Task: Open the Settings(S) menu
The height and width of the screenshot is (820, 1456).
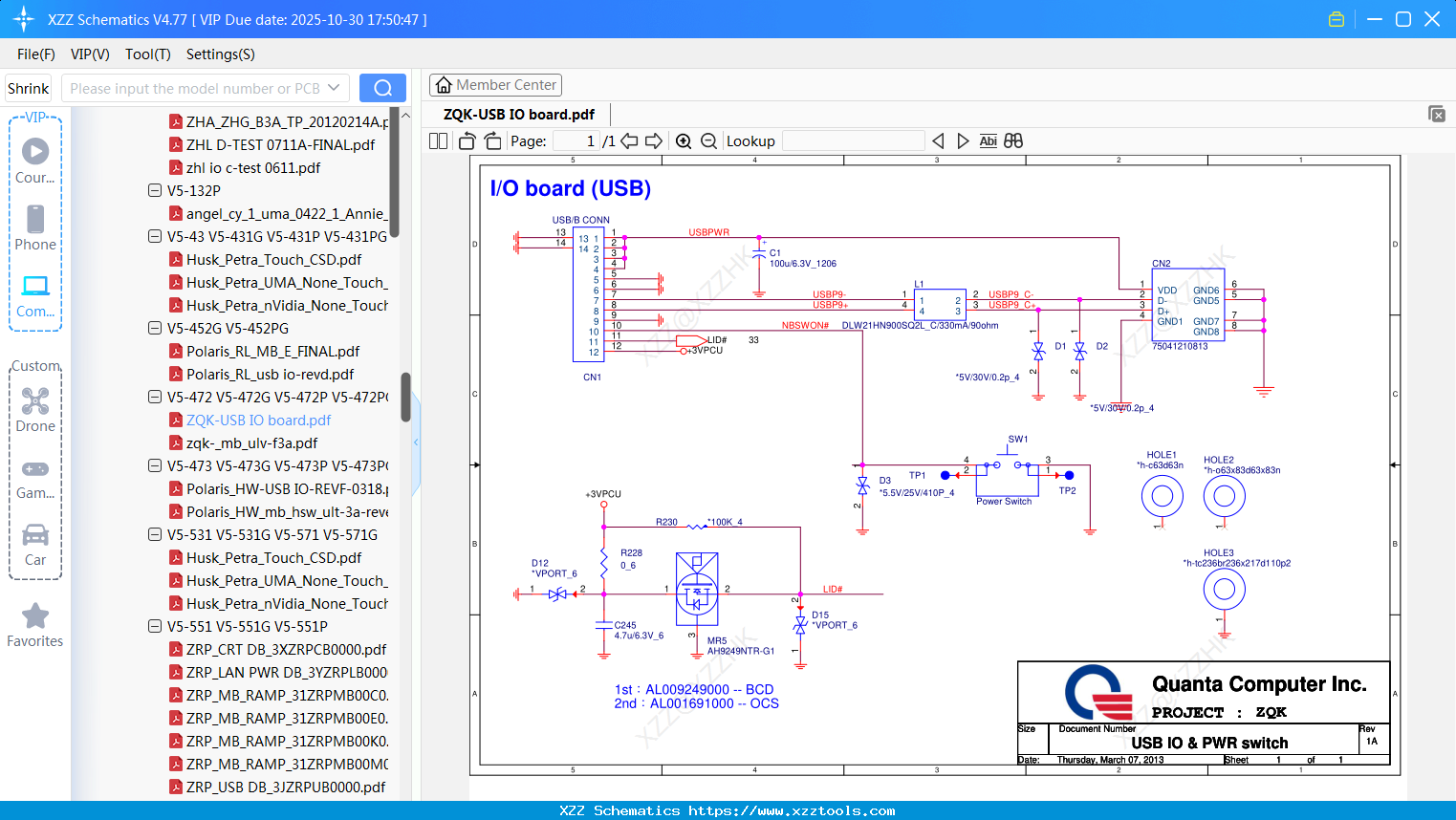Action: coord(221,54)
